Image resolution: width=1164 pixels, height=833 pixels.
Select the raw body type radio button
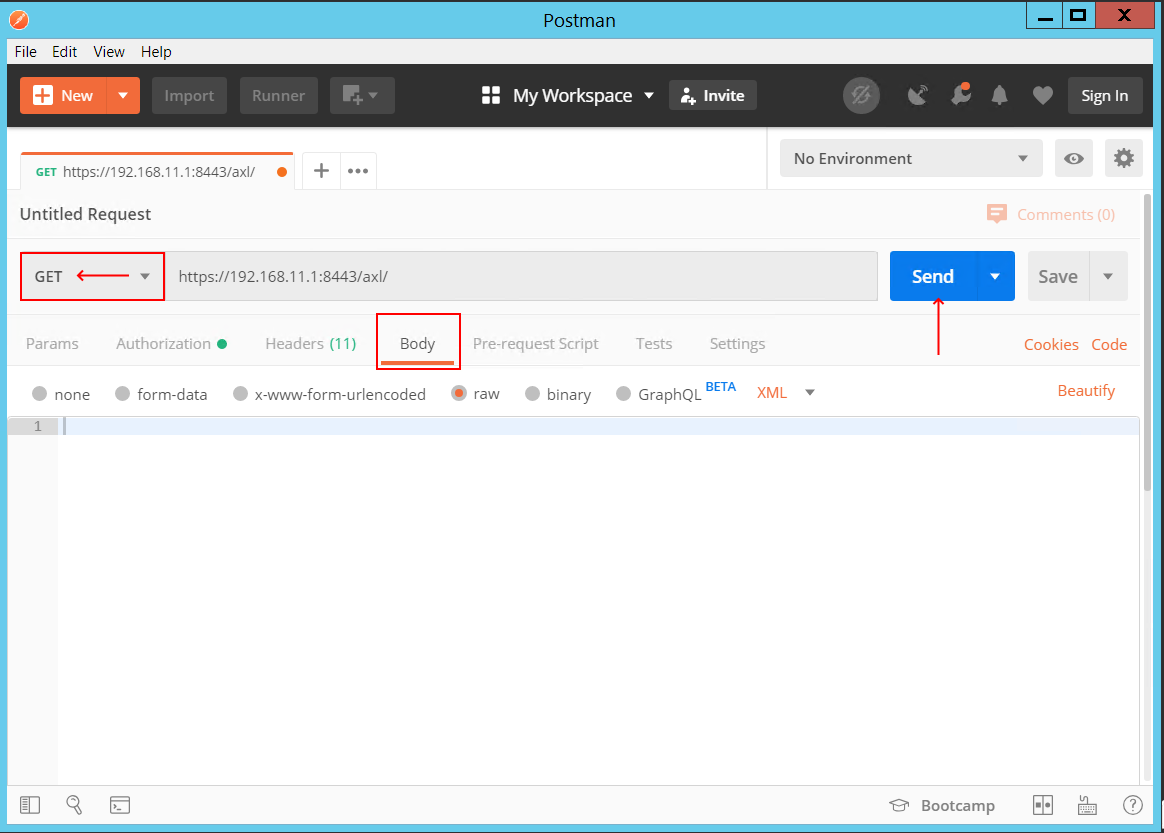pos(458,393)
